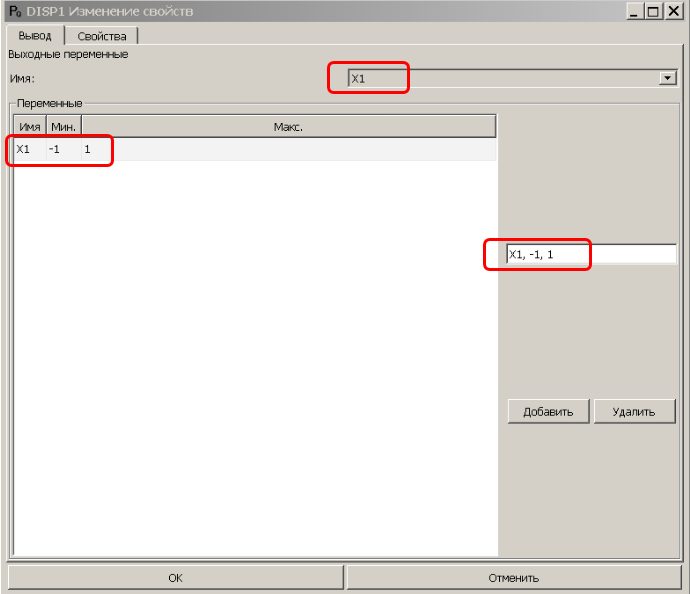Screen dimensions: 690x594
Task: Maximize the DISP1 properties window
Action: [x=653, y=11]
